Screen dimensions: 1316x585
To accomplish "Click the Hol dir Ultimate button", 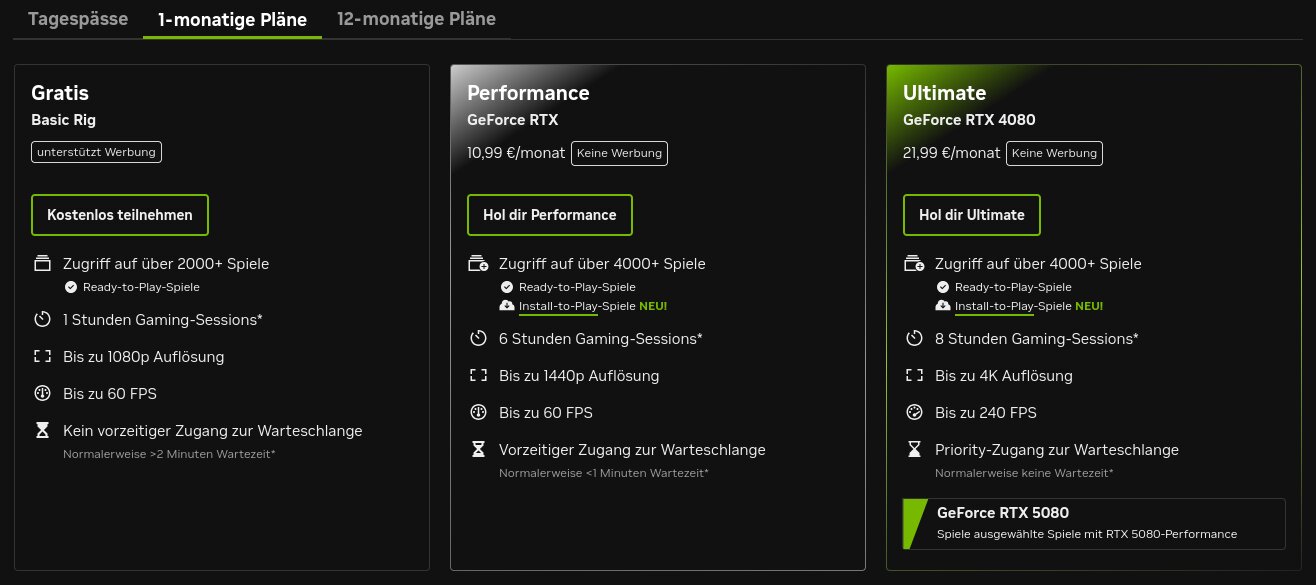I will point(971,214).
